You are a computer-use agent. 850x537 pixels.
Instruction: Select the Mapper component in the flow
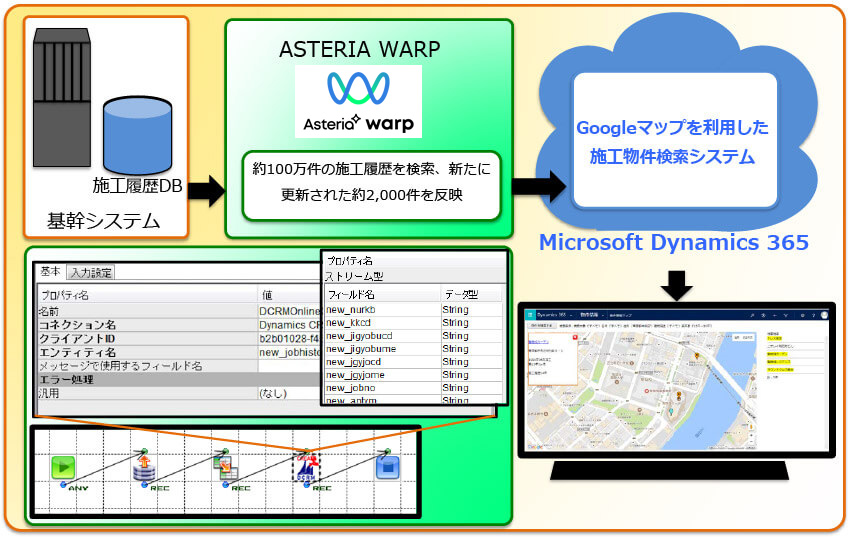pyautogui.click(x=226, y=468)
